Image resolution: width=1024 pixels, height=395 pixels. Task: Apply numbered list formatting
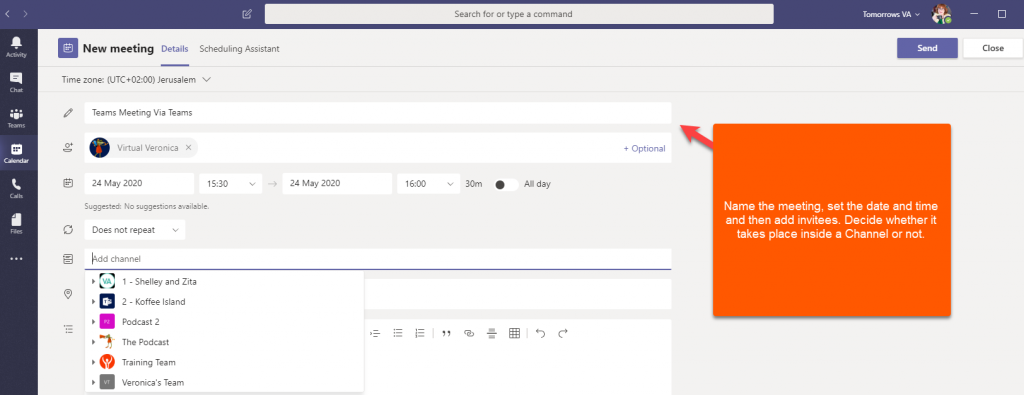coord(420,334)
